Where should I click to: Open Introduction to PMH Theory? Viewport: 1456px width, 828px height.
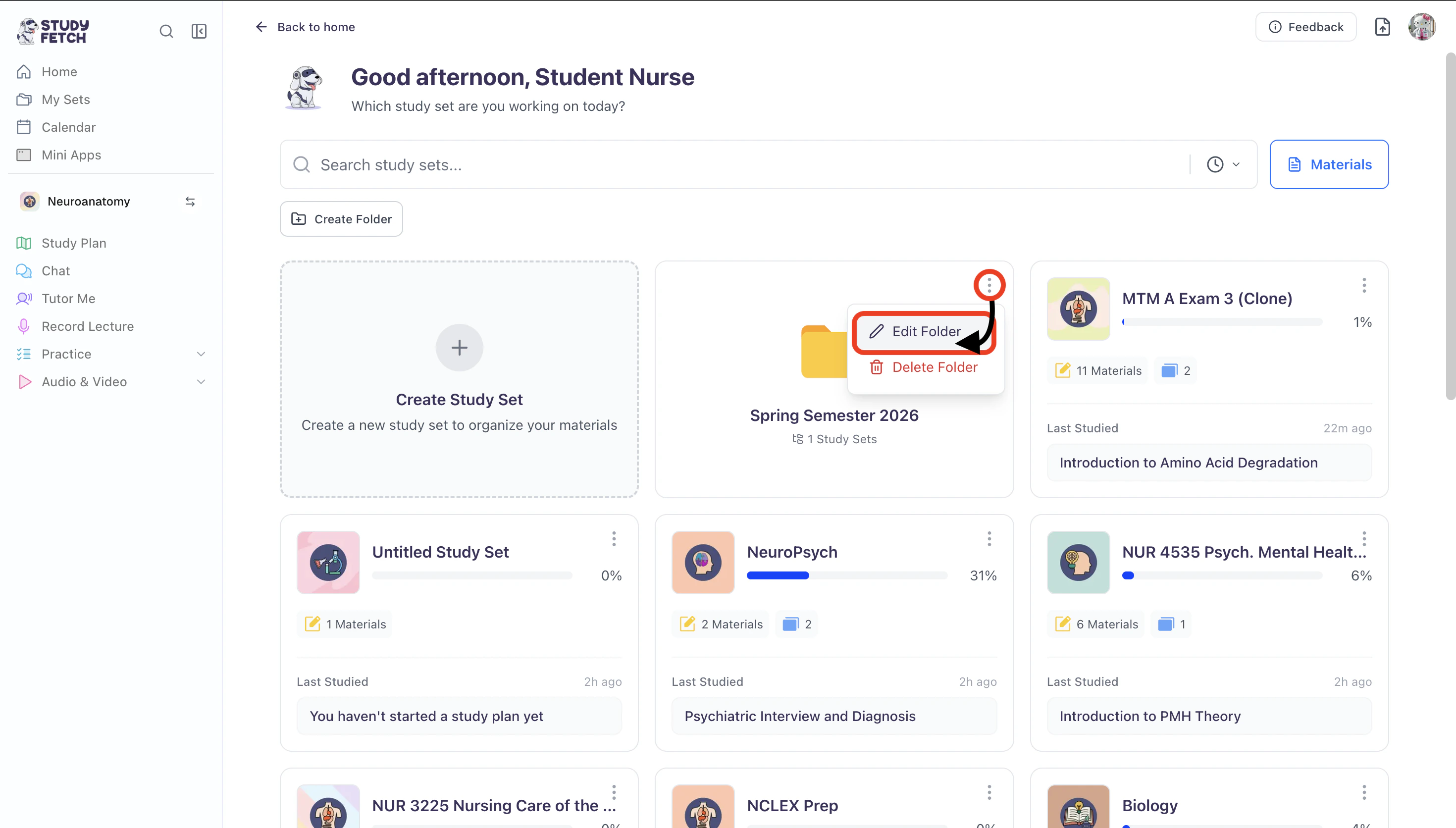[1209, 717]
